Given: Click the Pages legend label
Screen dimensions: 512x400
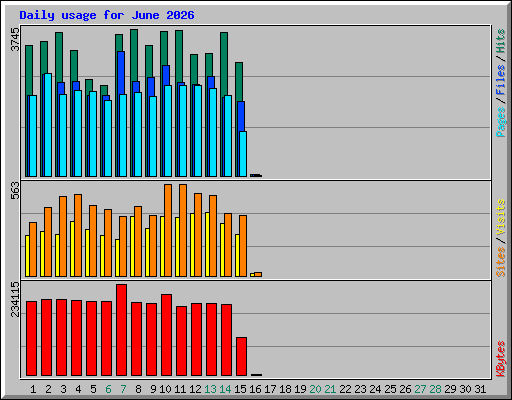Looking at the screenshot, I should [x=500, y=122].
